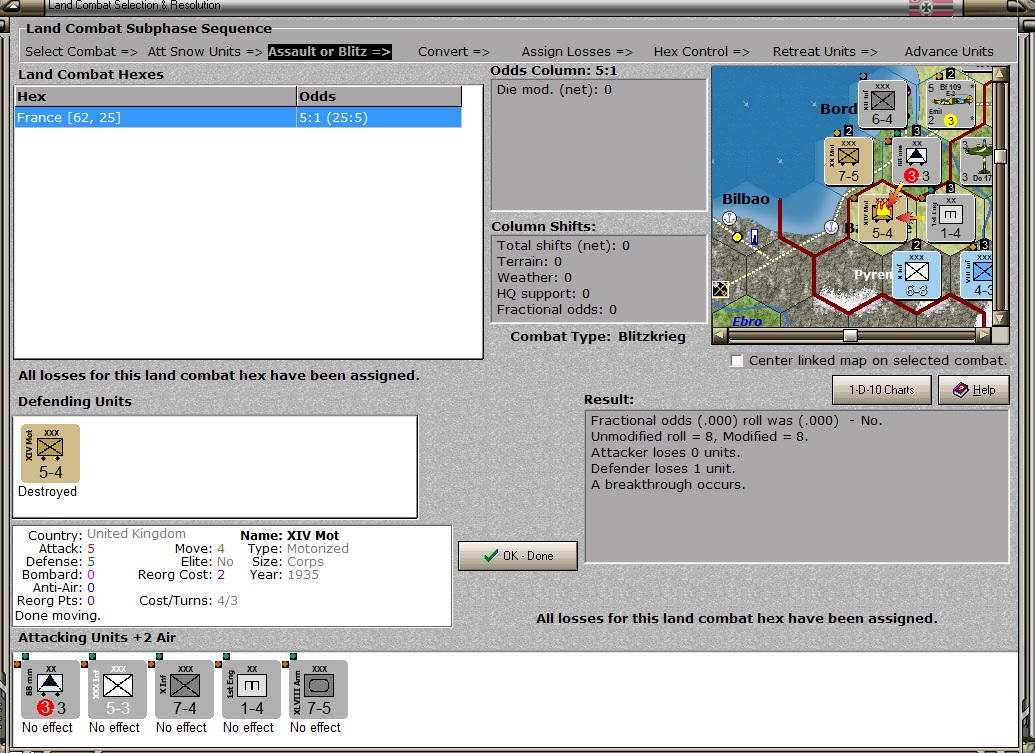The image size is (1035, 753).
Task: Click the map scroll left arrow
Action: [720, 335]
